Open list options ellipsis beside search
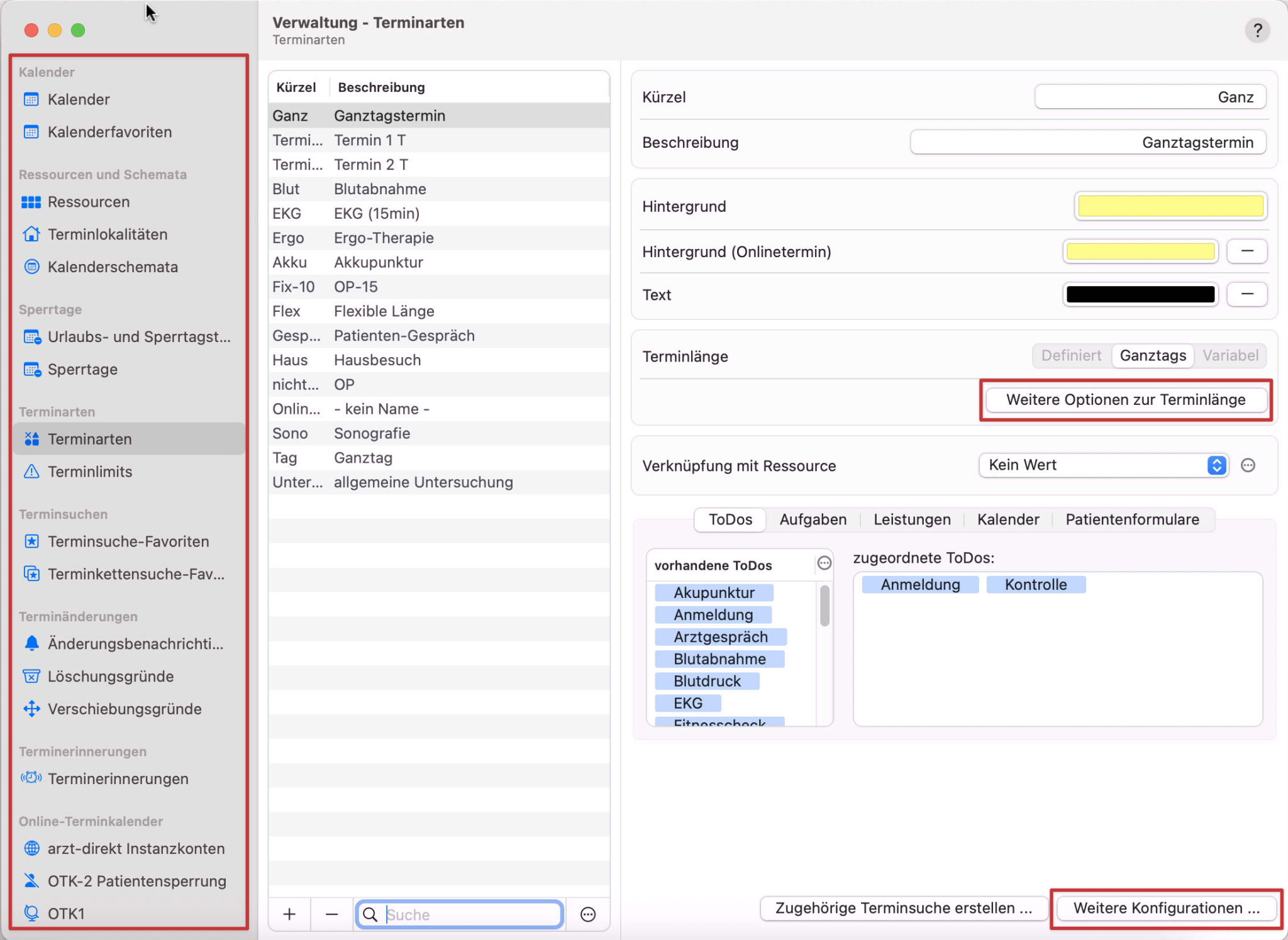 point(587,914)
